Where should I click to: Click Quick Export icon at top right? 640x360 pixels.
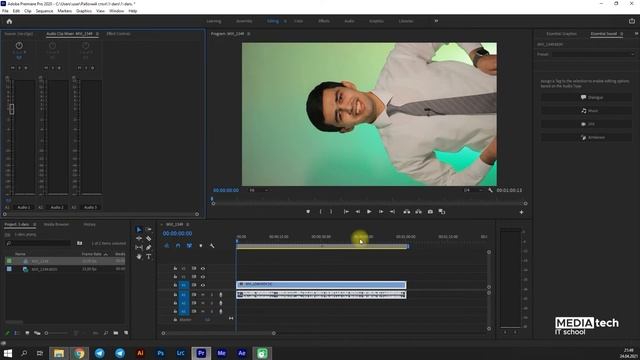(x=632, y=21)
